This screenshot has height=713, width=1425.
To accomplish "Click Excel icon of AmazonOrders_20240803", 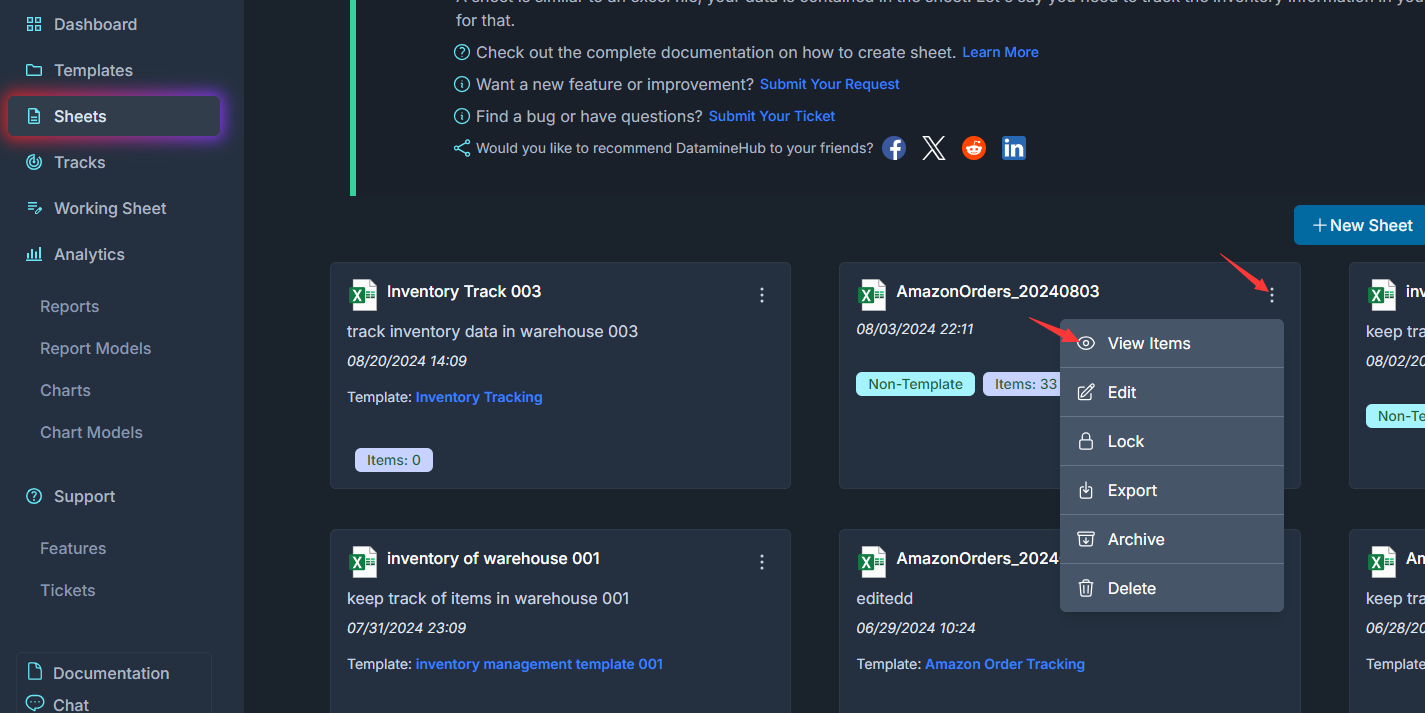I will coord(873,295).
